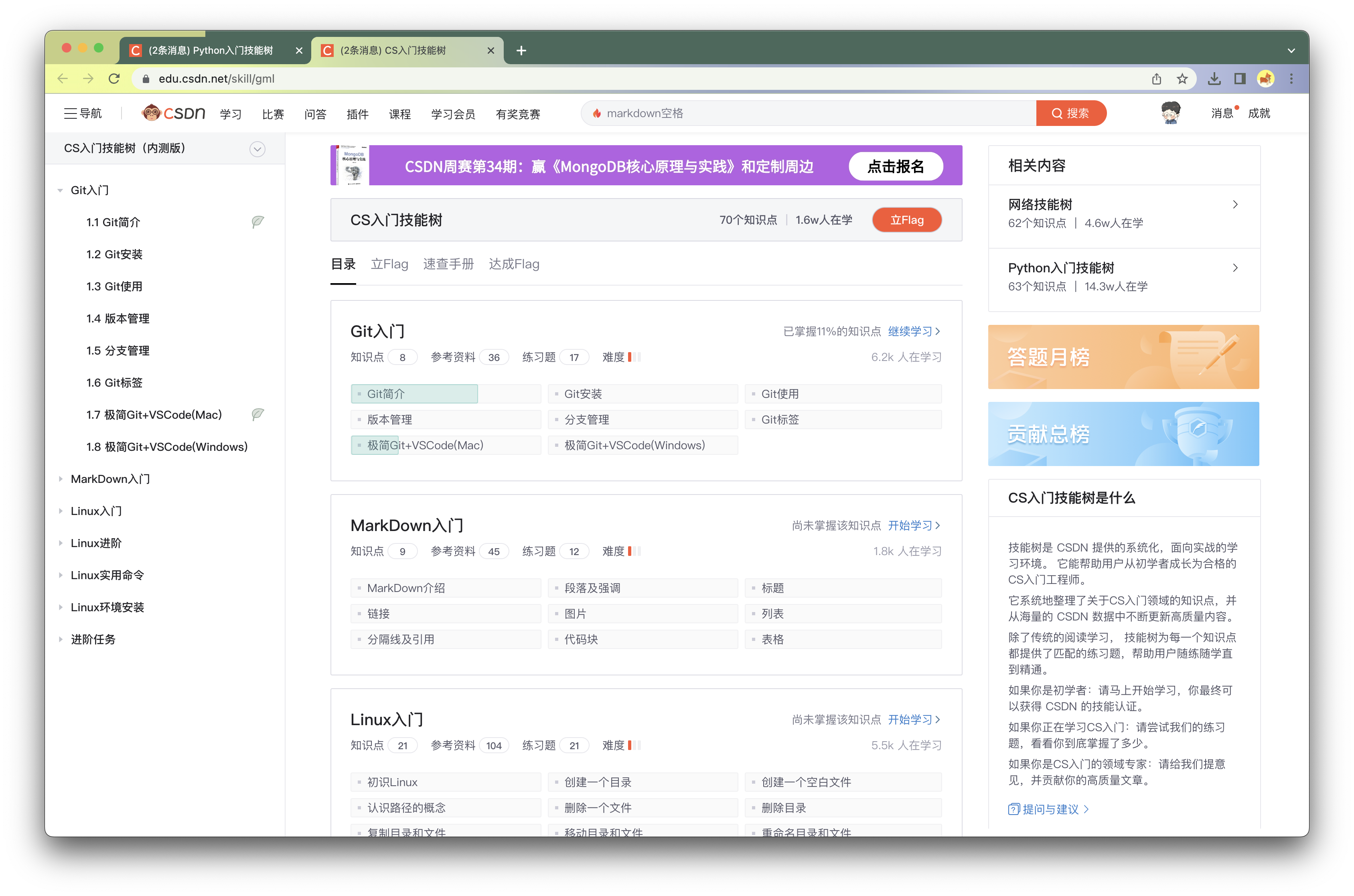Click the browser reload icon
Image resolution: width=1354 pixels, height=896 pixels.
point(114,79)
